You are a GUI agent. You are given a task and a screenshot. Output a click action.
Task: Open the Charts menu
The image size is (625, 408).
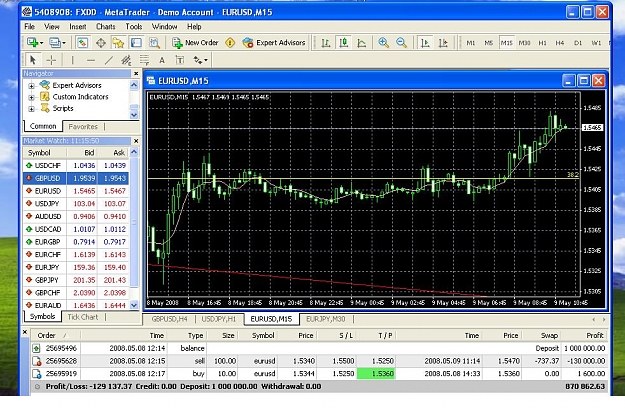click(106, 27)
